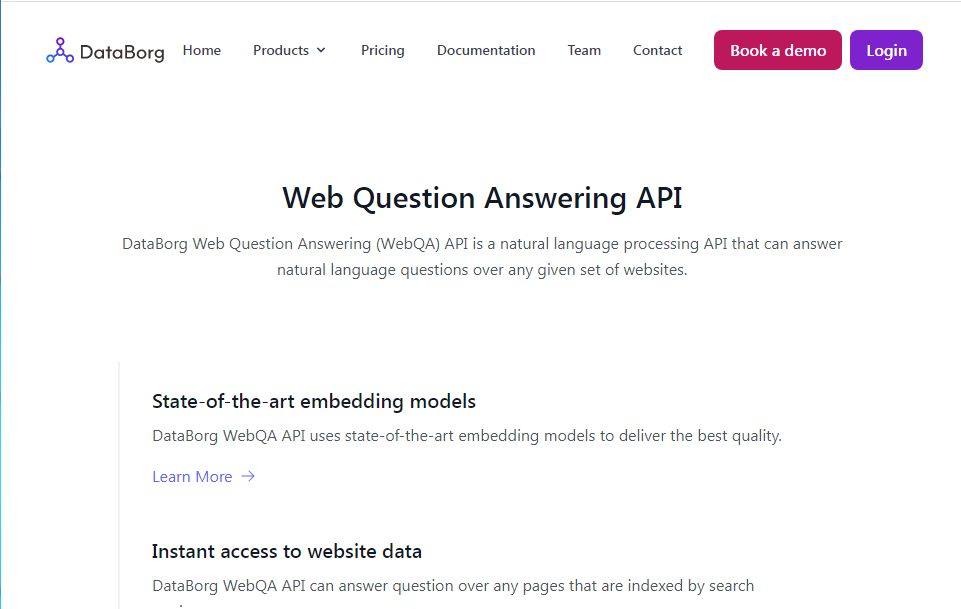The image size is (961, 609).
Task: Click the purple node graph logo symbol
Action: pos(59,50)
